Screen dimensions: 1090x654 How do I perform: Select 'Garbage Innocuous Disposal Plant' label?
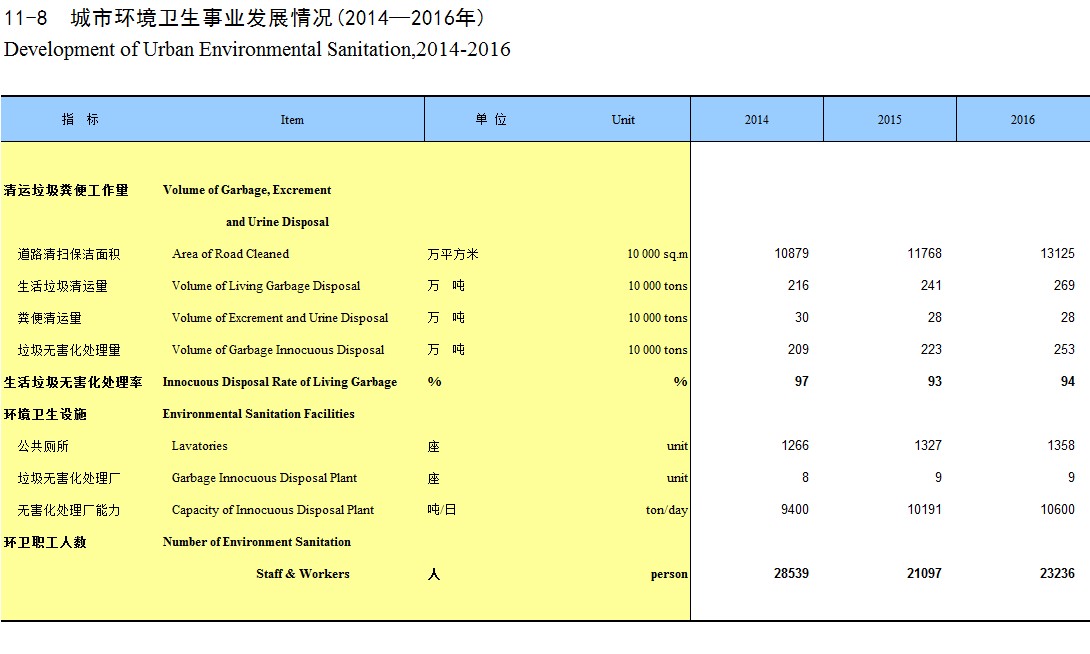264,477
